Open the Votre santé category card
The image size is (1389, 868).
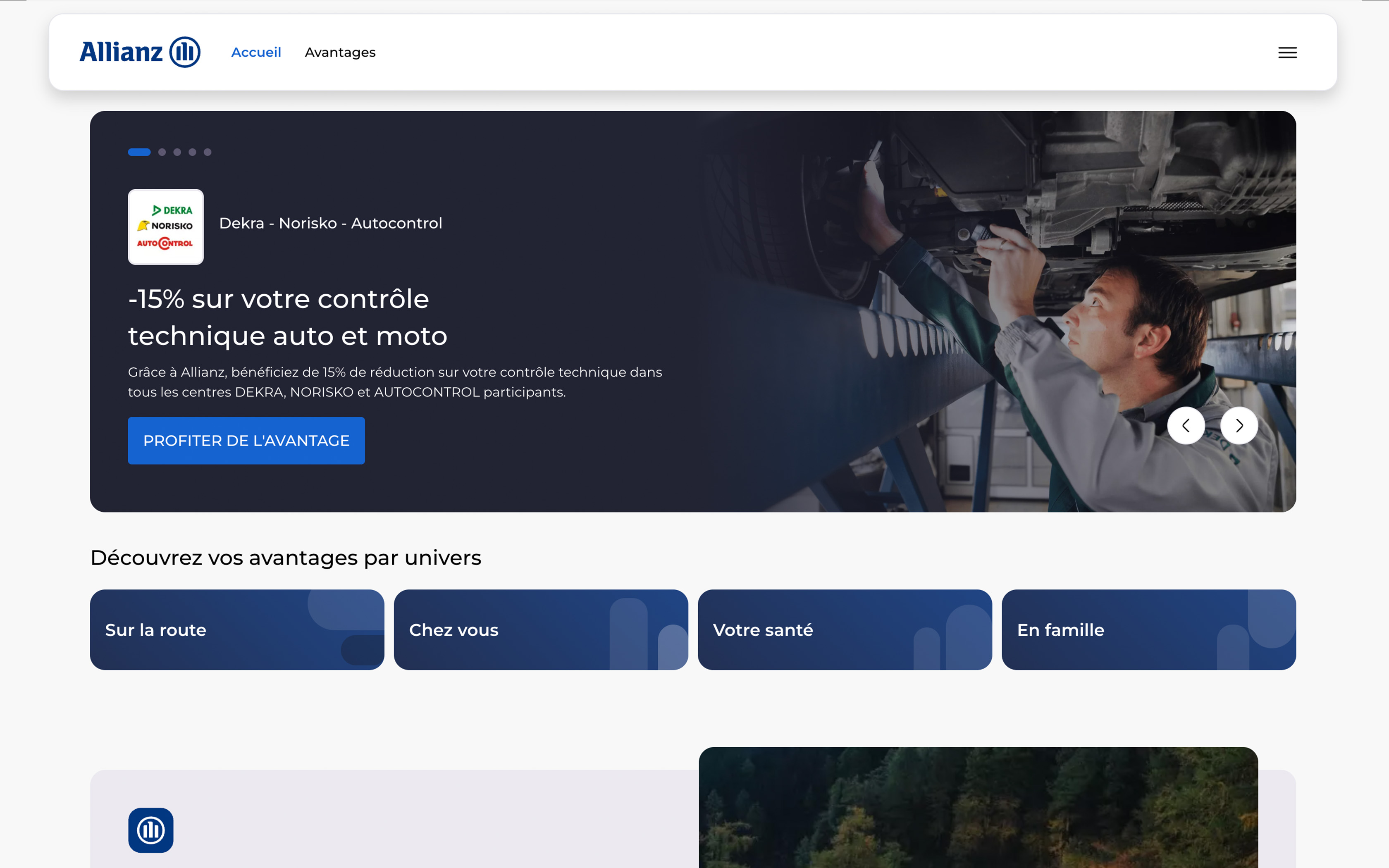pos(845,630)
